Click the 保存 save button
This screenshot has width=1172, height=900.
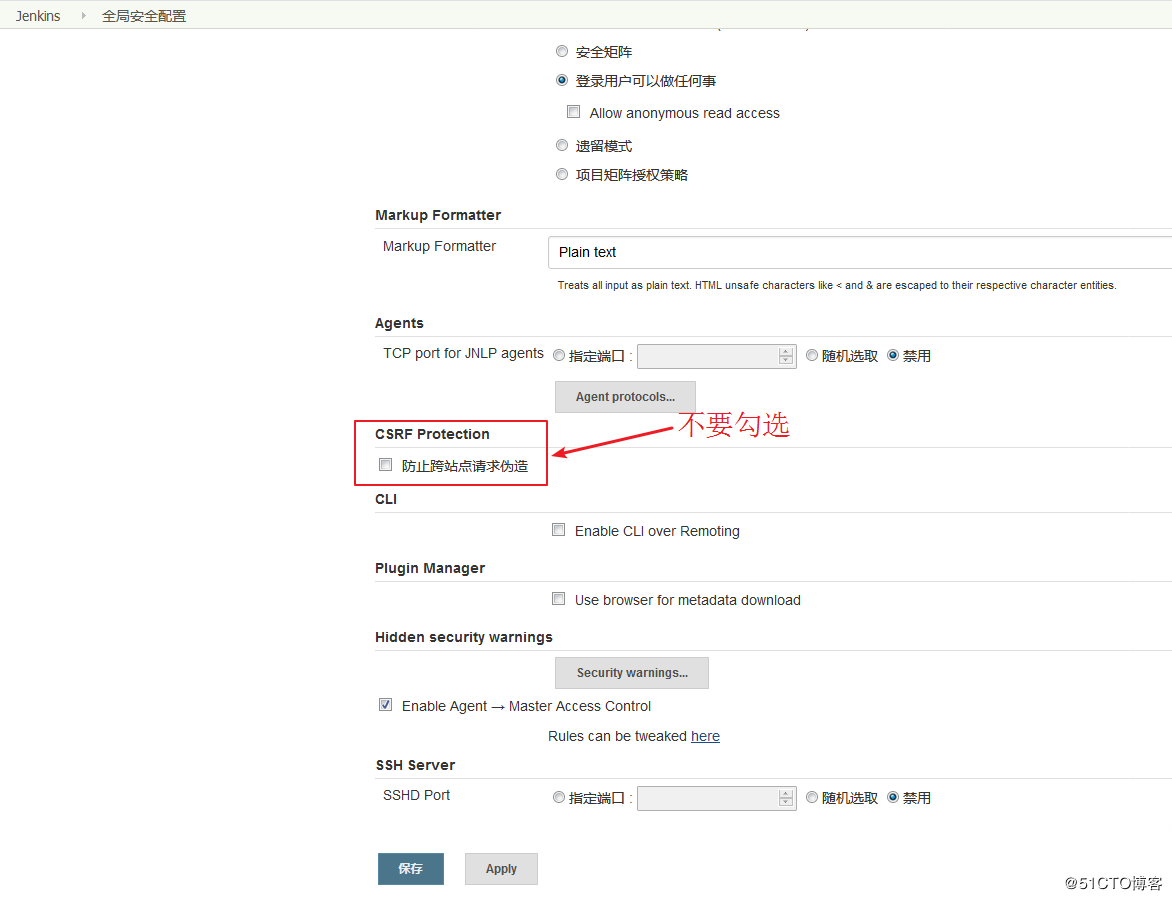tap(410, 869)
